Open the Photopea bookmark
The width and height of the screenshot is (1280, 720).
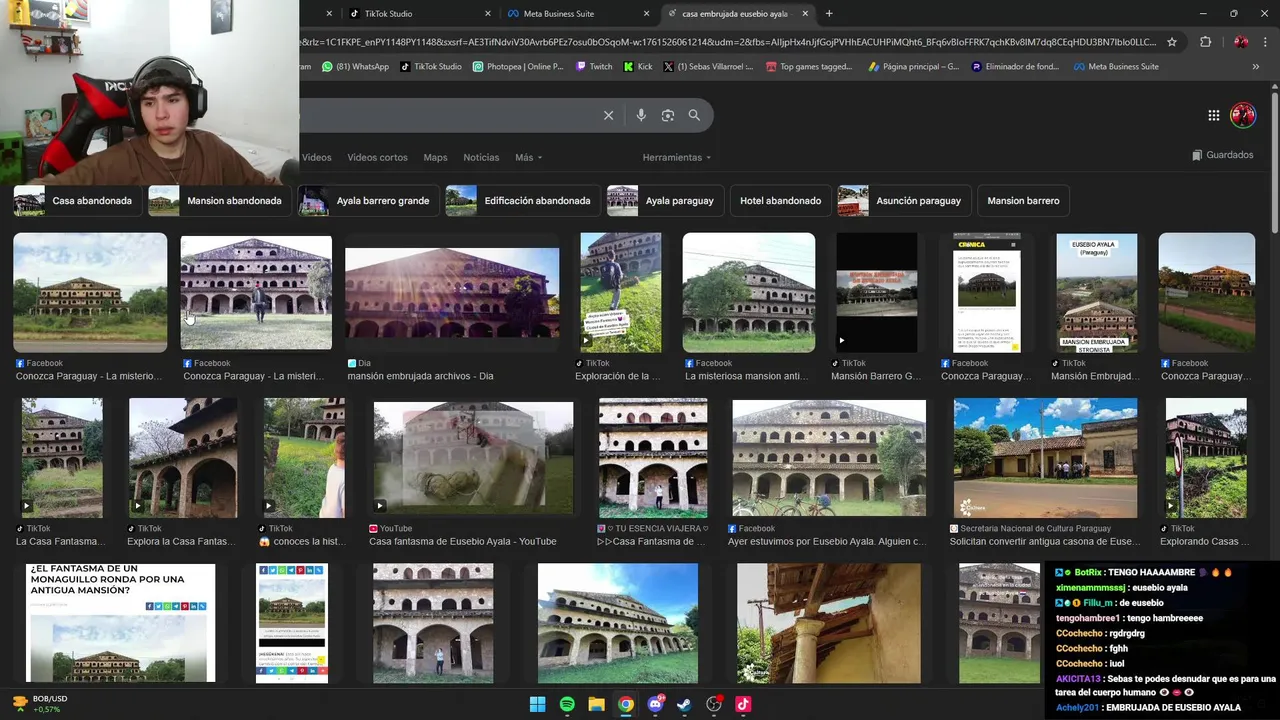pyautogui.click(x=518, y=67)
